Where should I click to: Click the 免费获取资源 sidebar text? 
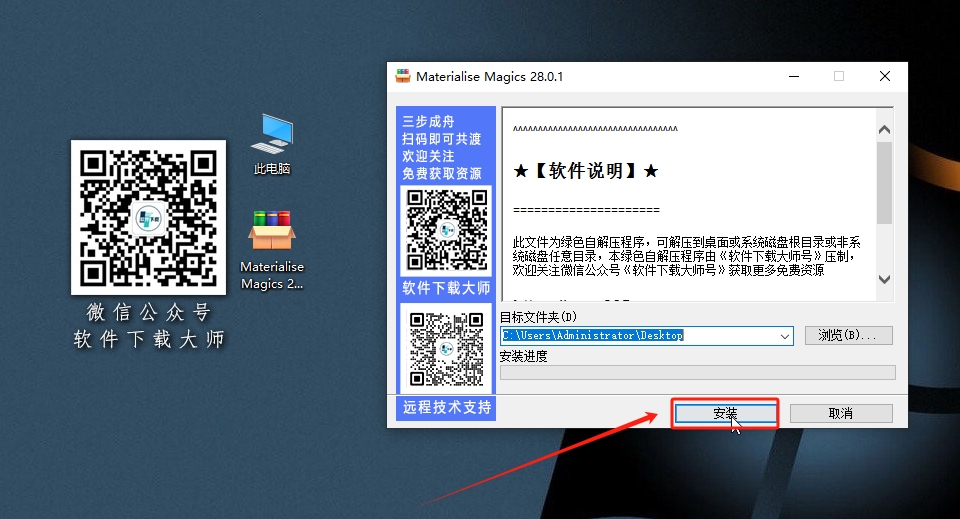(442, 174)
